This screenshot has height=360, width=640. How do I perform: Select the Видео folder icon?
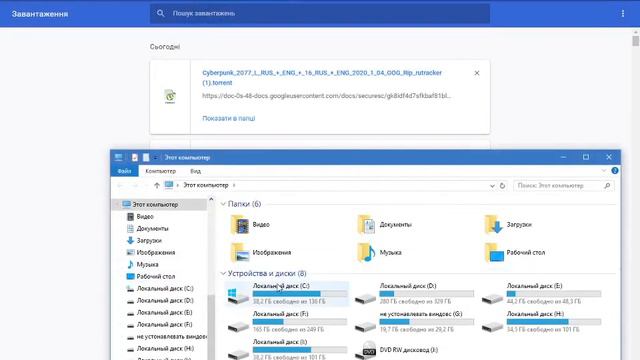click(240, 225)
